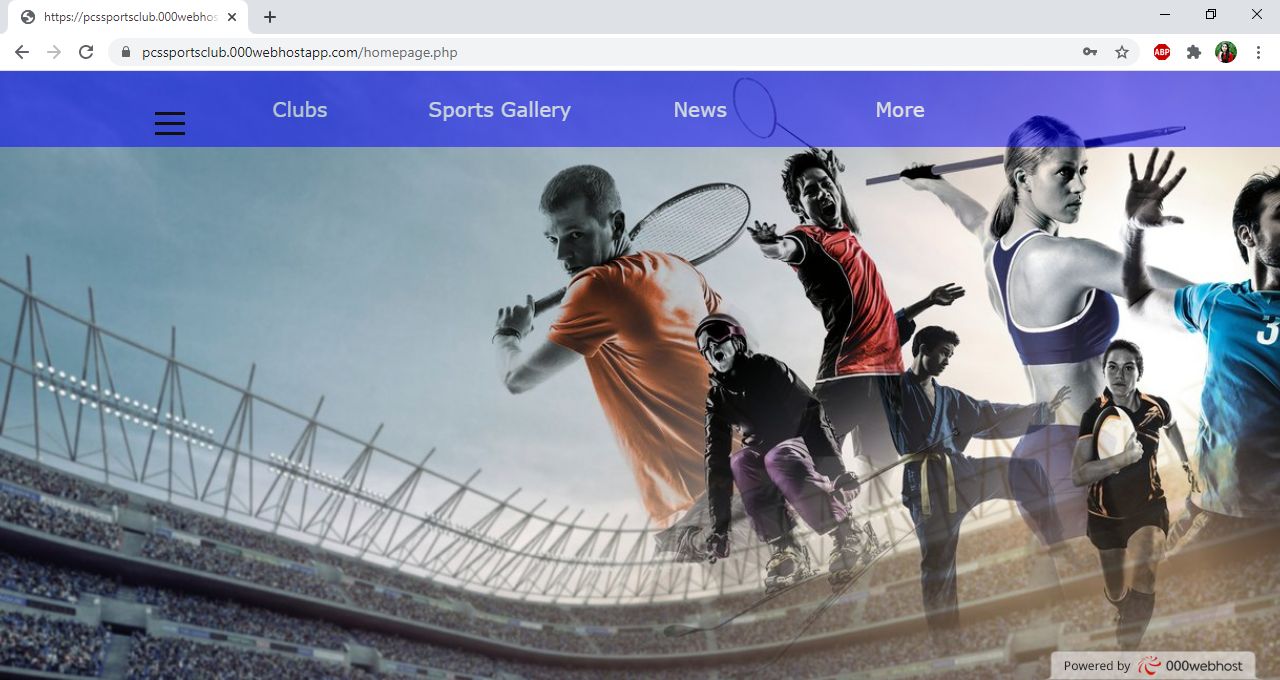This screenshot has width=1280, height=680.
Task: Click the profile avatar icon
Action: 1225,51
